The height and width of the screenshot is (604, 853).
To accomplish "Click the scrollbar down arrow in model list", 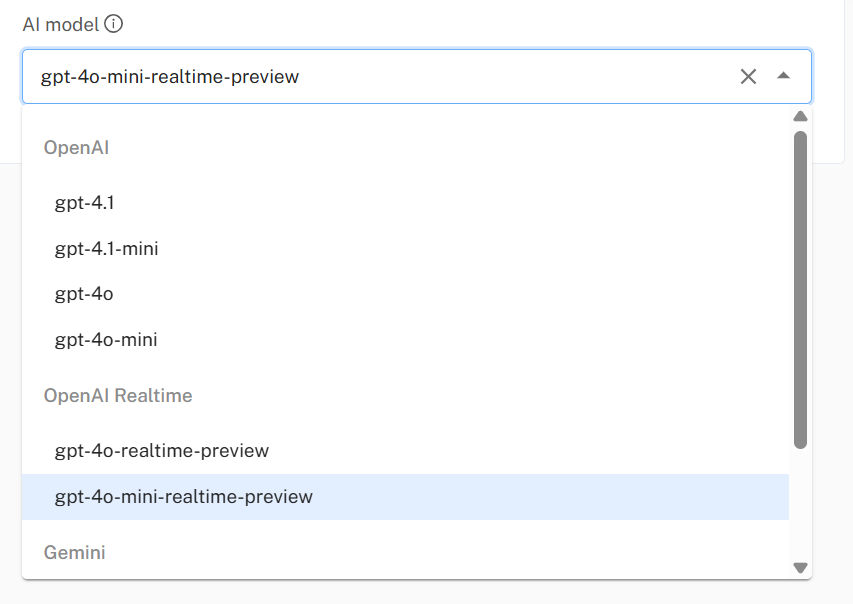I will pos(800,567).
